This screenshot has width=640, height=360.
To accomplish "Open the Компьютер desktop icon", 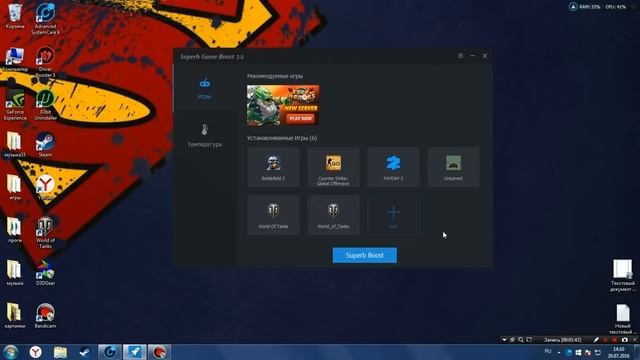I will pos(15,60).
